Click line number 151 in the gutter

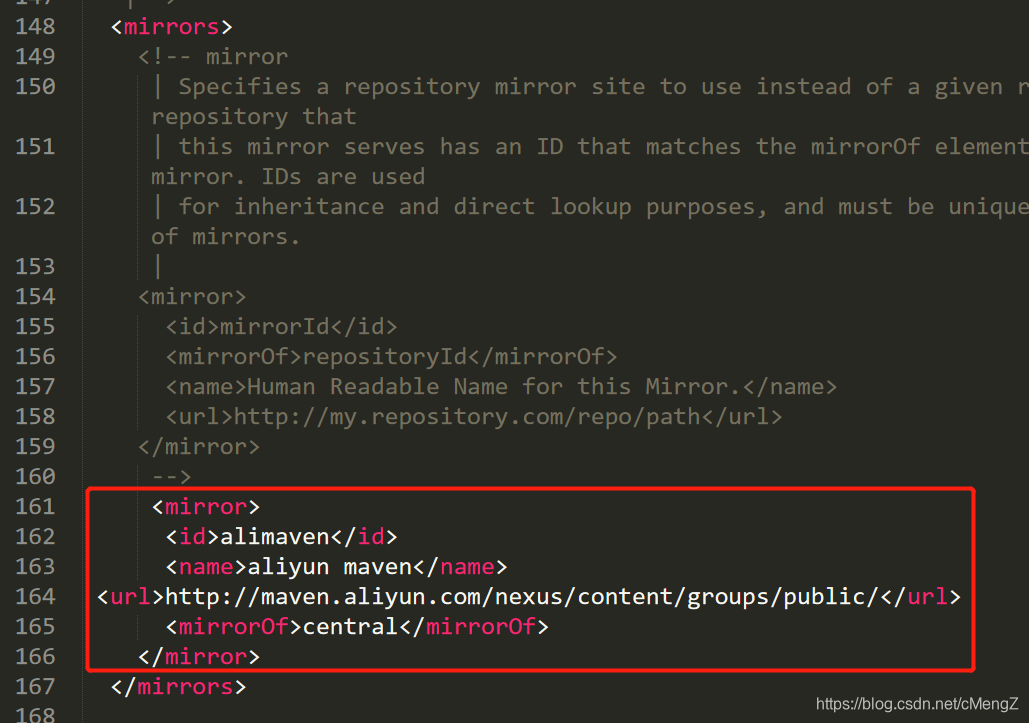coord(35,146)
